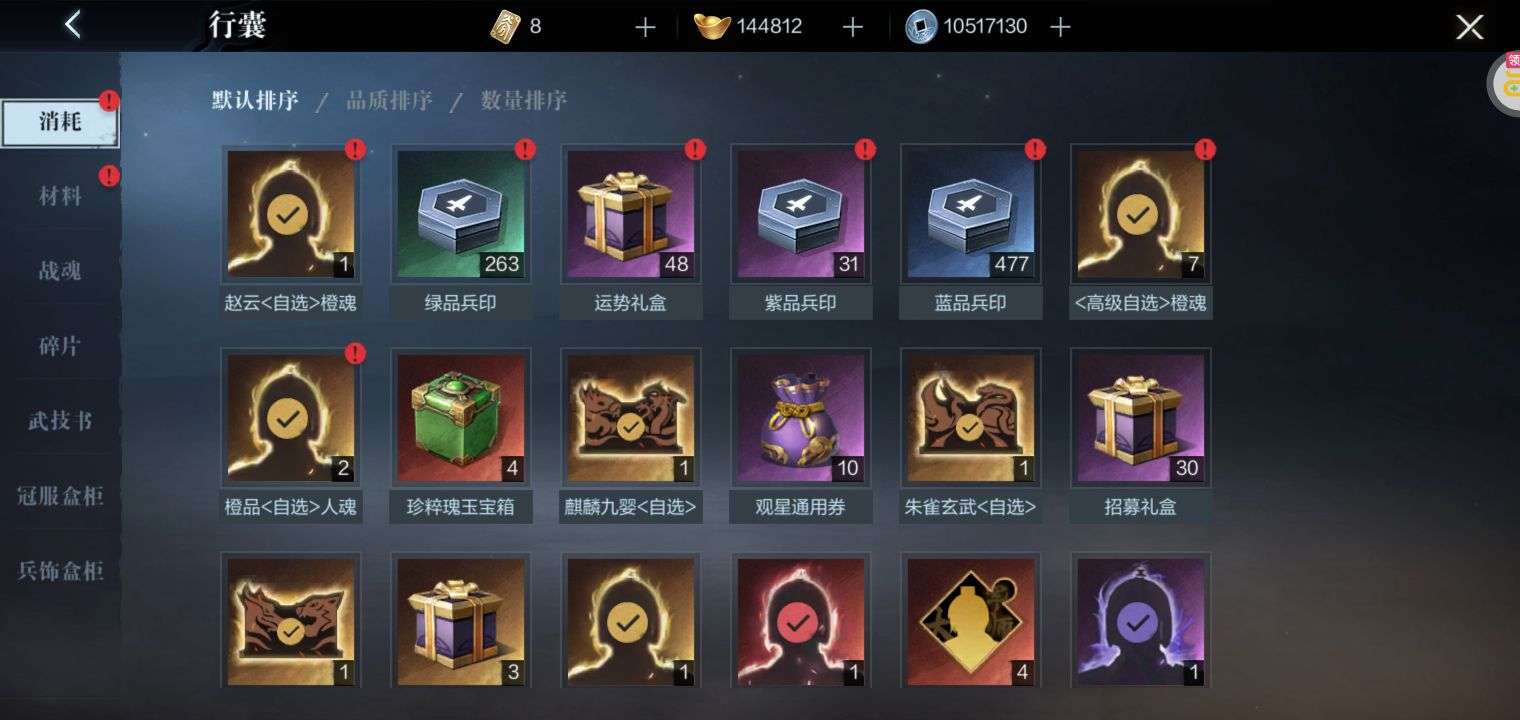Open the 战魂 category tab
1520x720 pixels.
[60, 271]
